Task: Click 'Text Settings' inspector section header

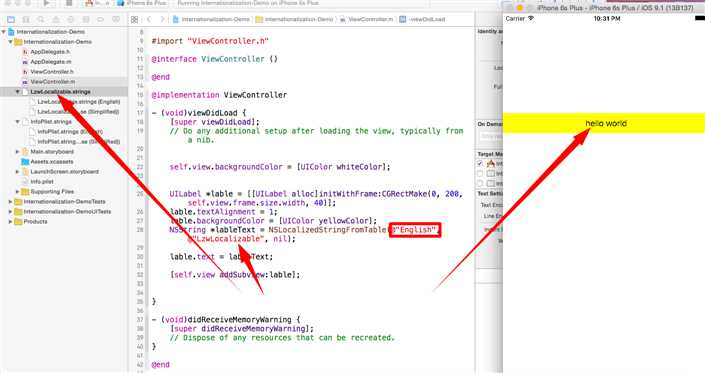Action: 490,194
